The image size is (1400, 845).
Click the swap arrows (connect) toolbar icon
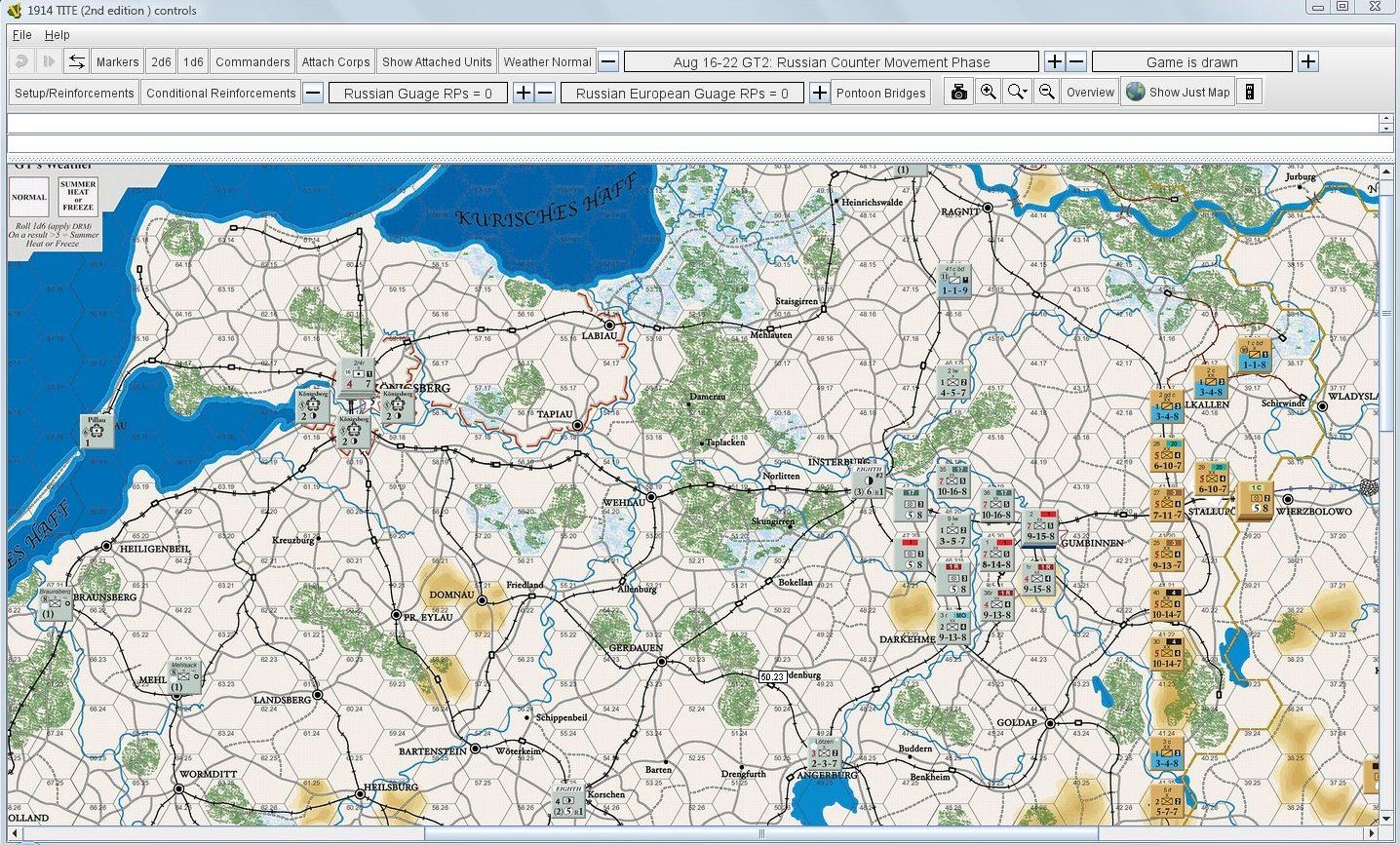click(76, 61)
